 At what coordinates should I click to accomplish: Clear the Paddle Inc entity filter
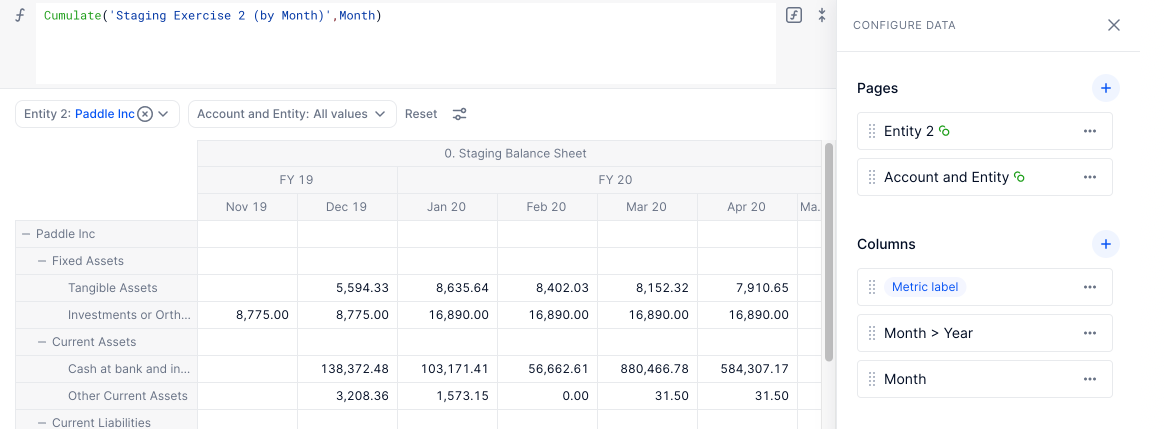coord(146,114)
